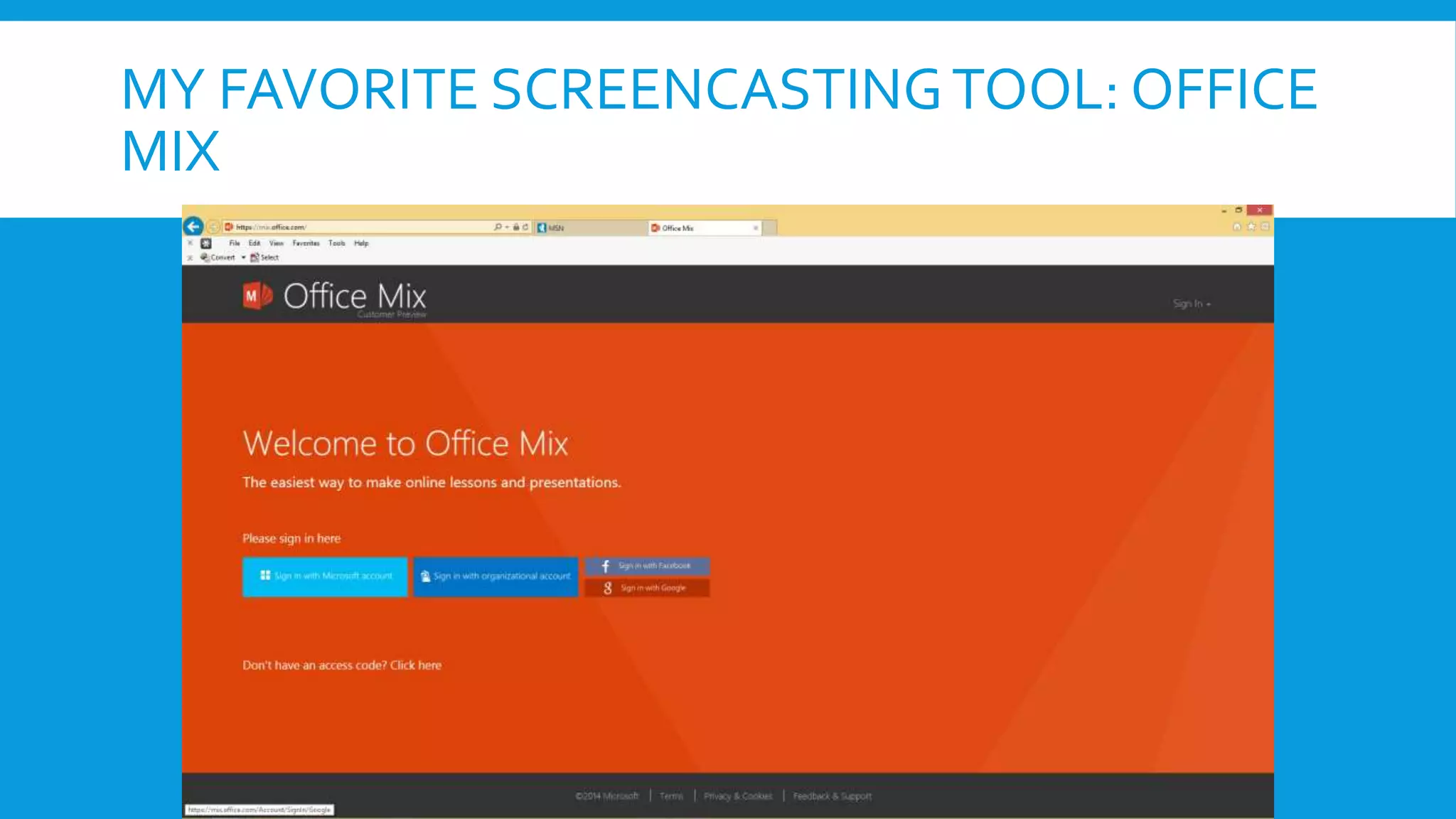Click the browser forward arrow button
This screenshot has width=1456, height=819.
213,227
